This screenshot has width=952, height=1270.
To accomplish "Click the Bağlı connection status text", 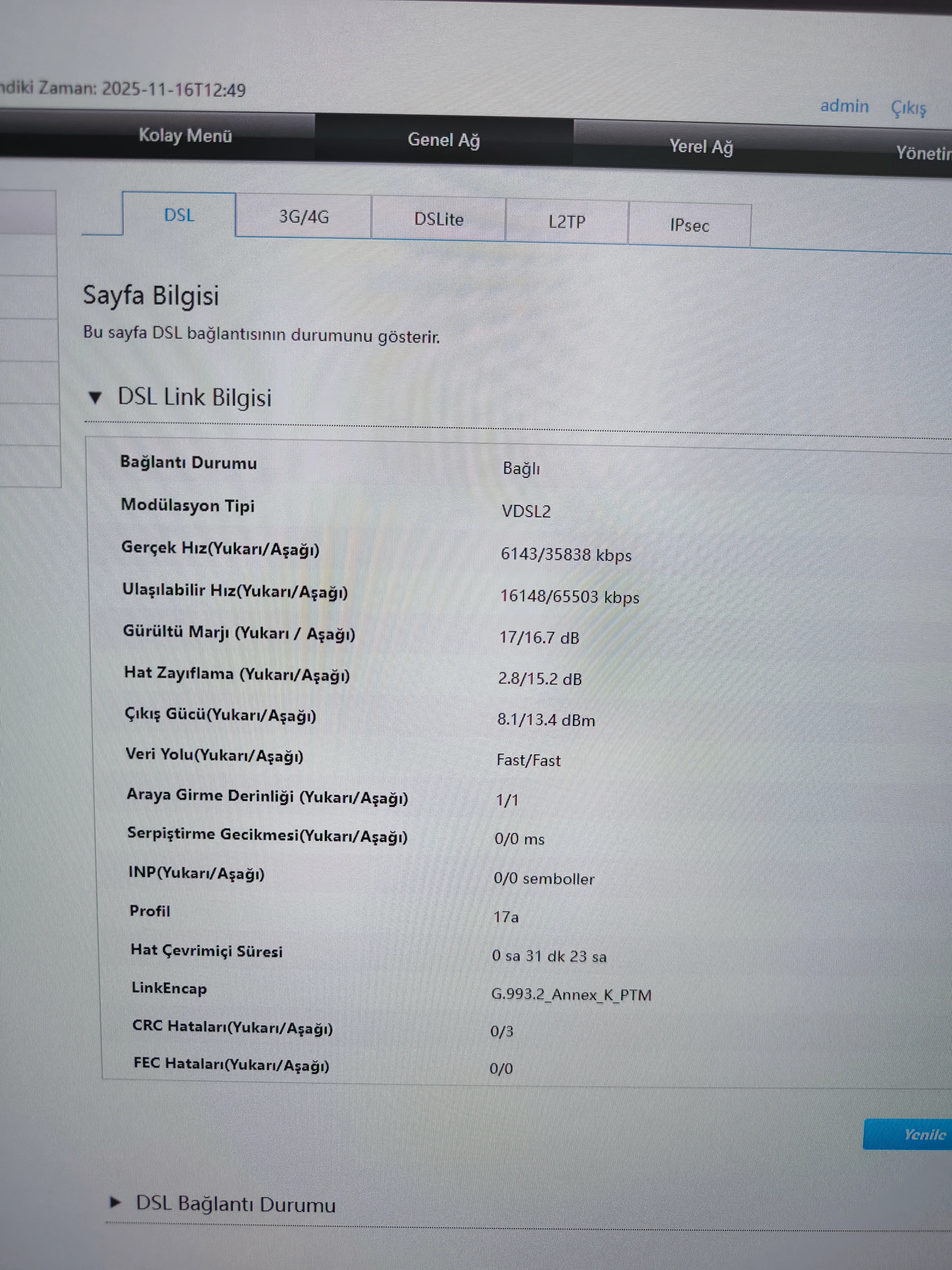I will pos(521,468).
